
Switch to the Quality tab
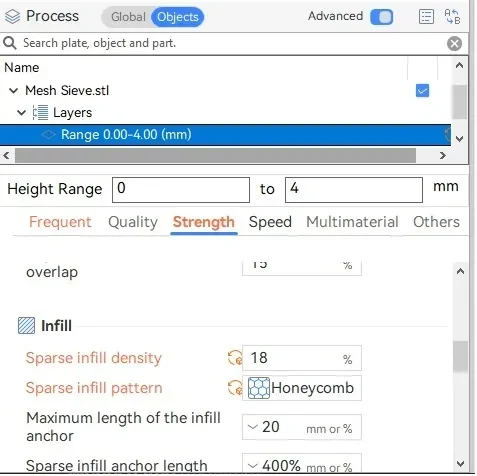133,222
